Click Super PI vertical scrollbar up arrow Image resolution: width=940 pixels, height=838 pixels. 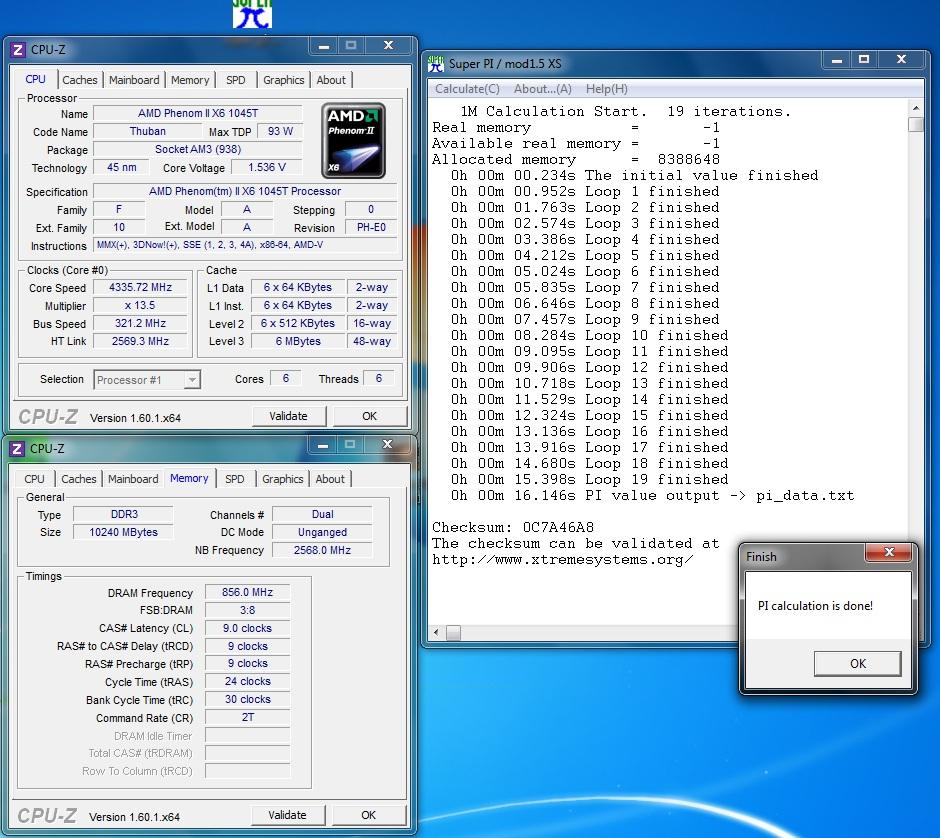[x=915, y=108]
